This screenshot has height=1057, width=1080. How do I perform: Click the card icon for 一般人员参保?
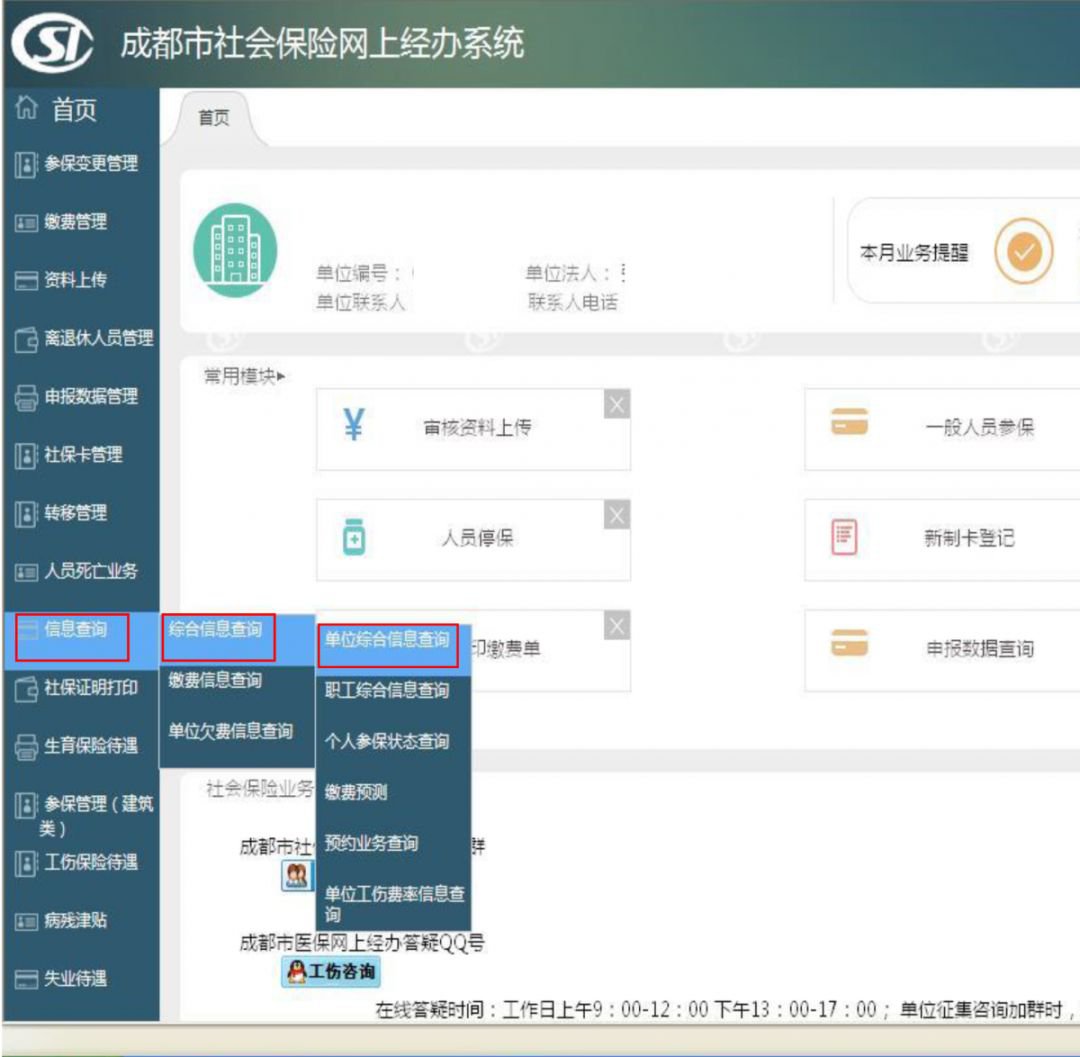coord(849,426)
